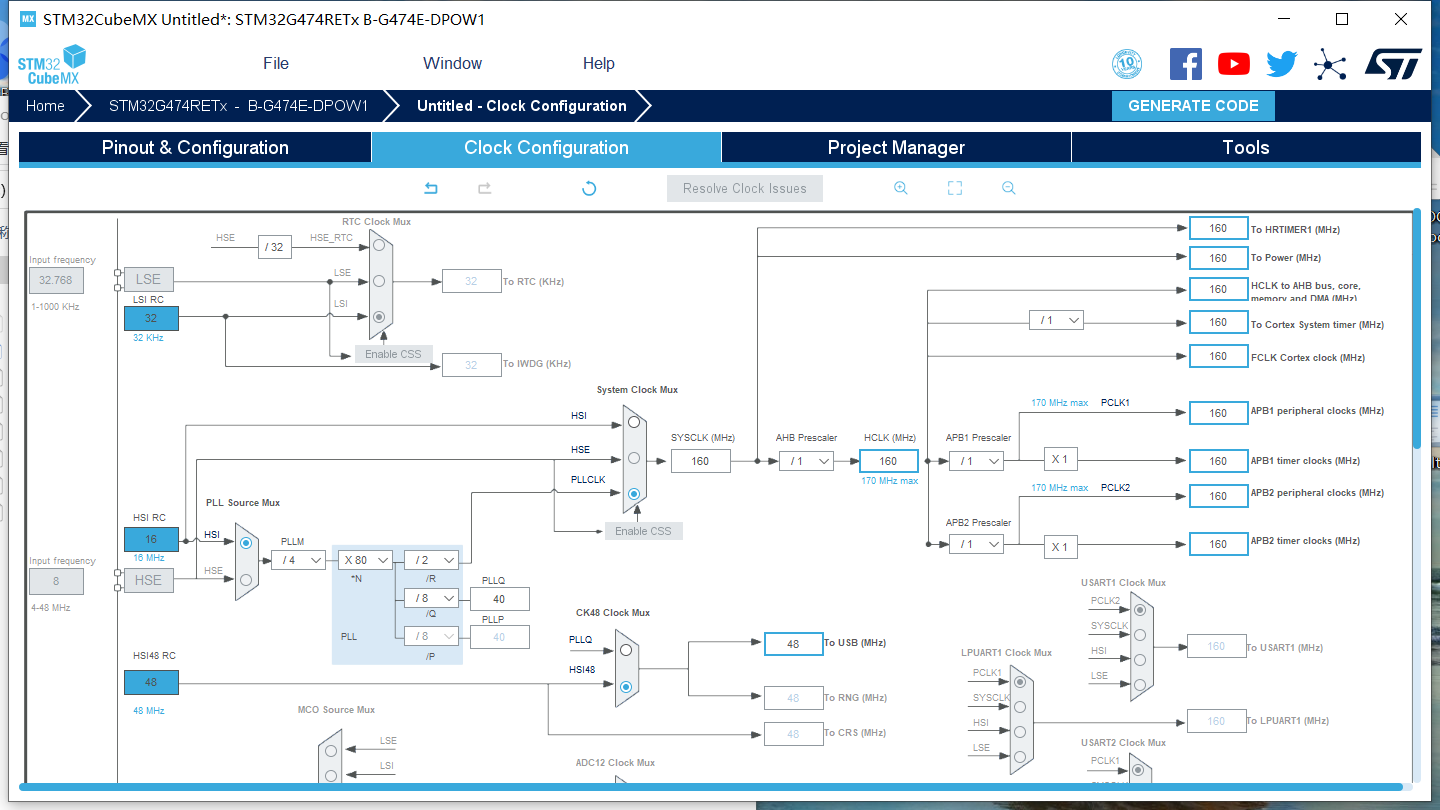
Task: Select HSI as System Clock Mux source
Action: click(634, 422)
